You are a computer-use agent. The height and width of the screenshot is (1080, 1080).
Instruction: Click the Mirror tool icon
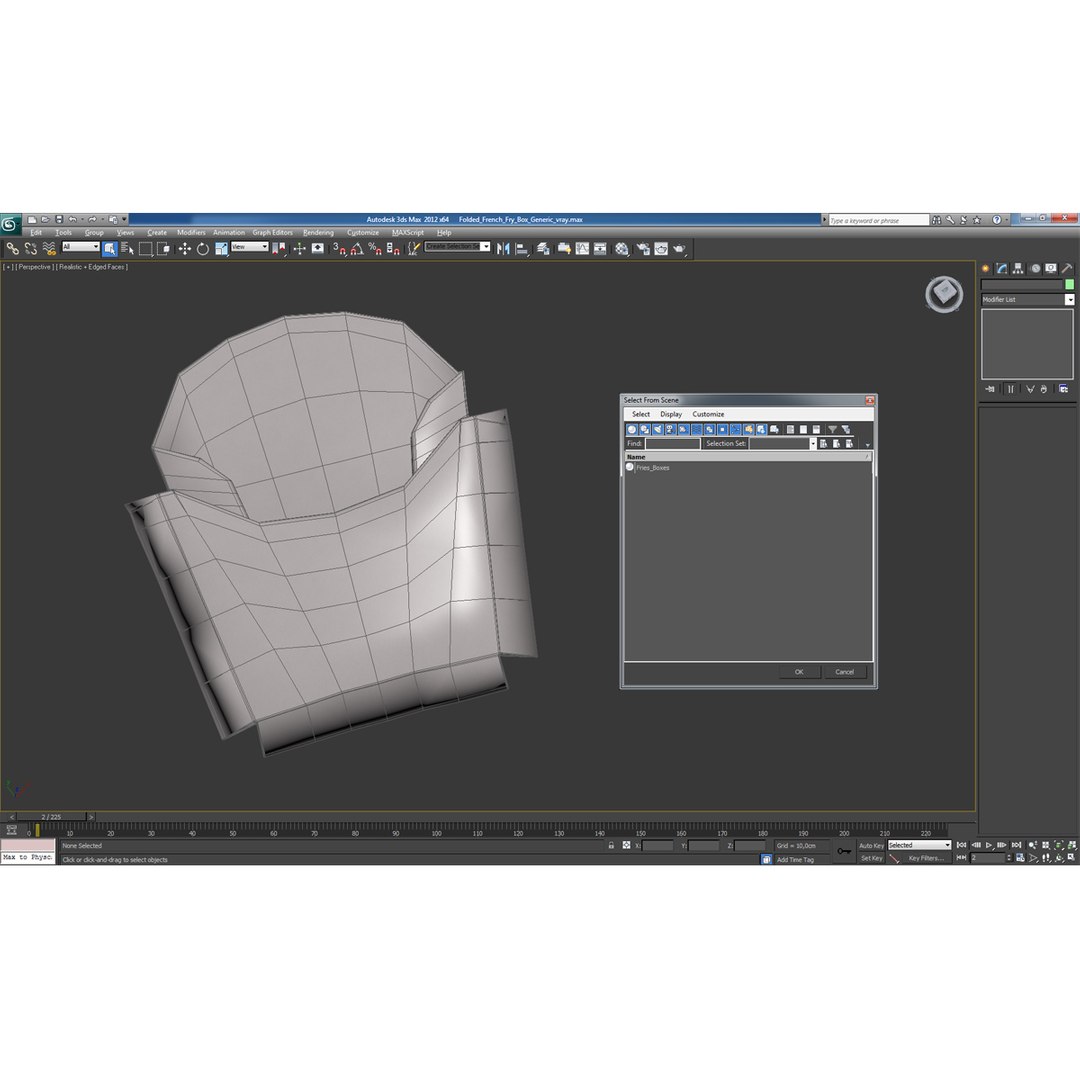503,249
